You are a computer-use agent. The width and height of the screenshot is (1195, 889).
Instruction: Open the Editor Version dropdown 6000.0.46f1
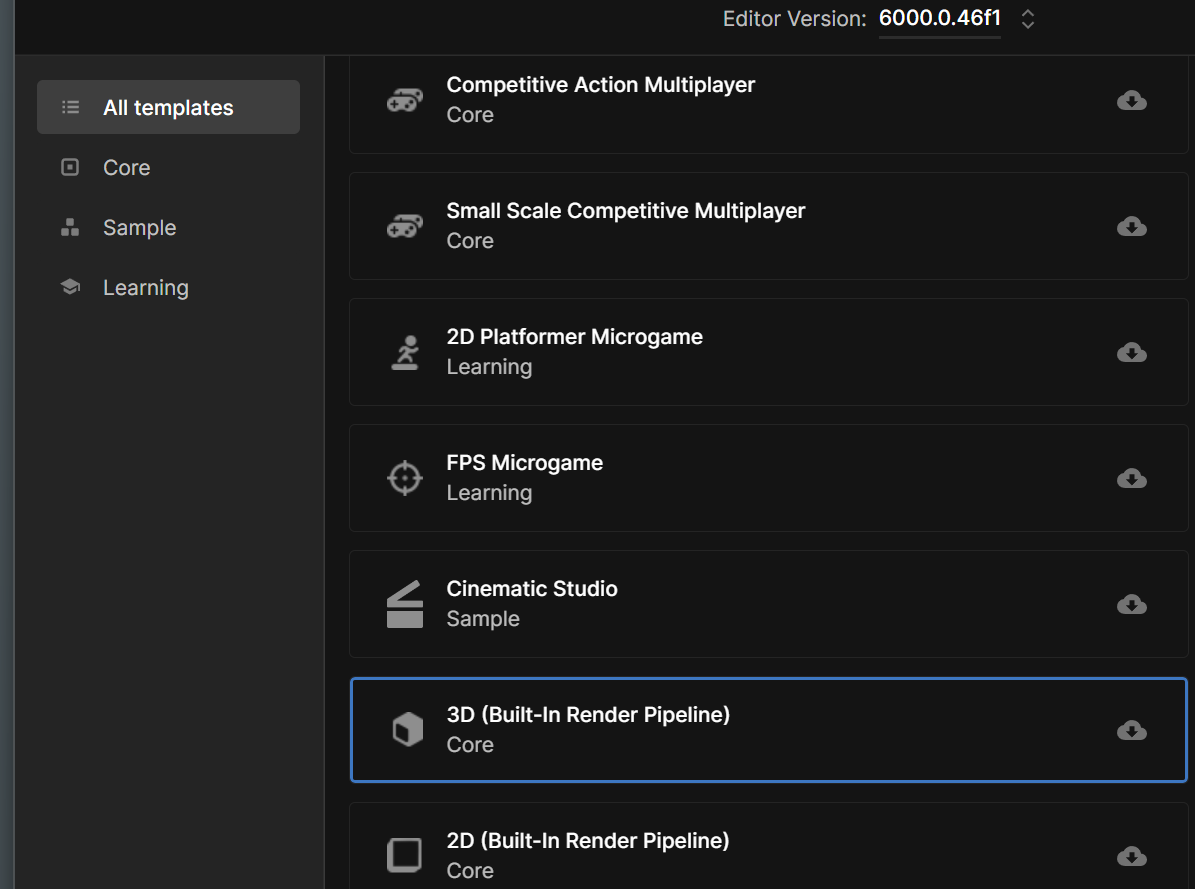(x=939, y=18)
